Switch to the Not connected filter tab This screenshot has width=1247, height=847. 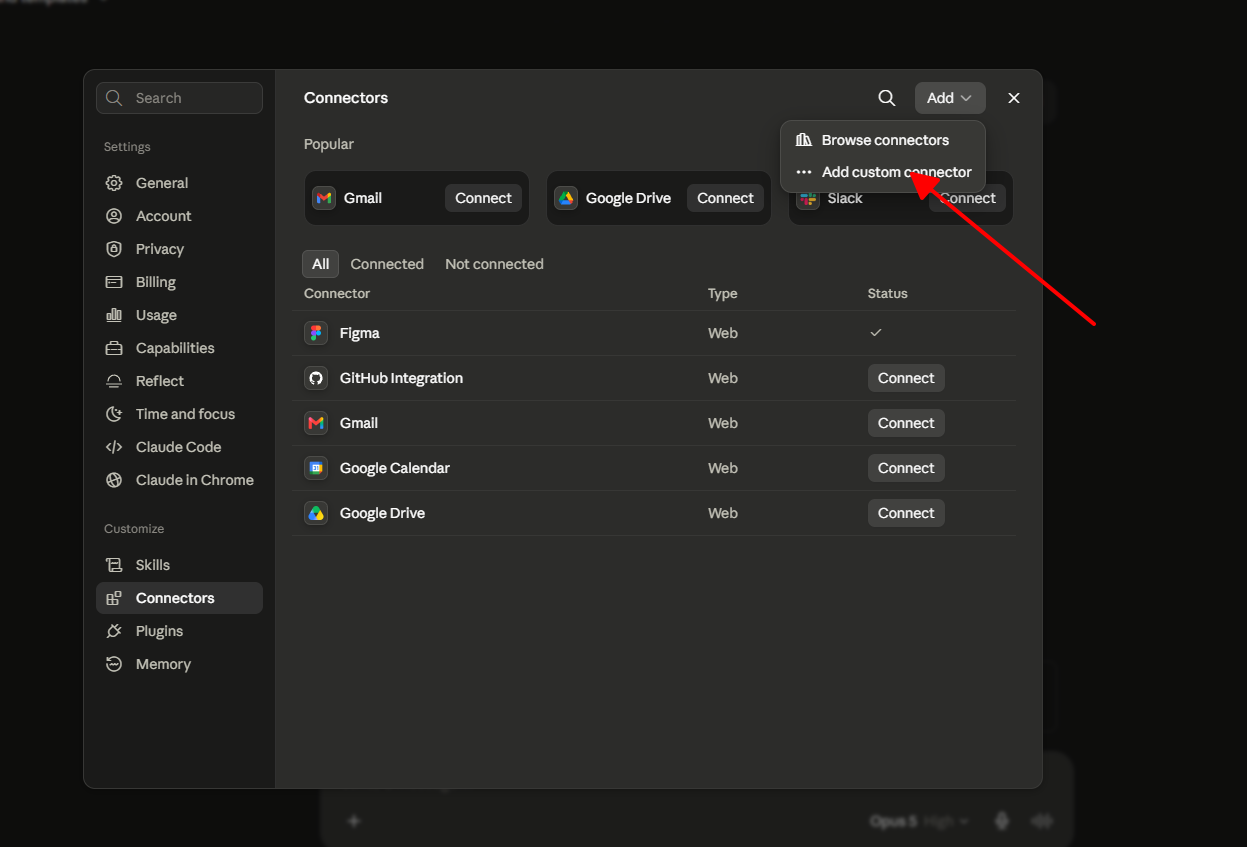click(494, 264)
